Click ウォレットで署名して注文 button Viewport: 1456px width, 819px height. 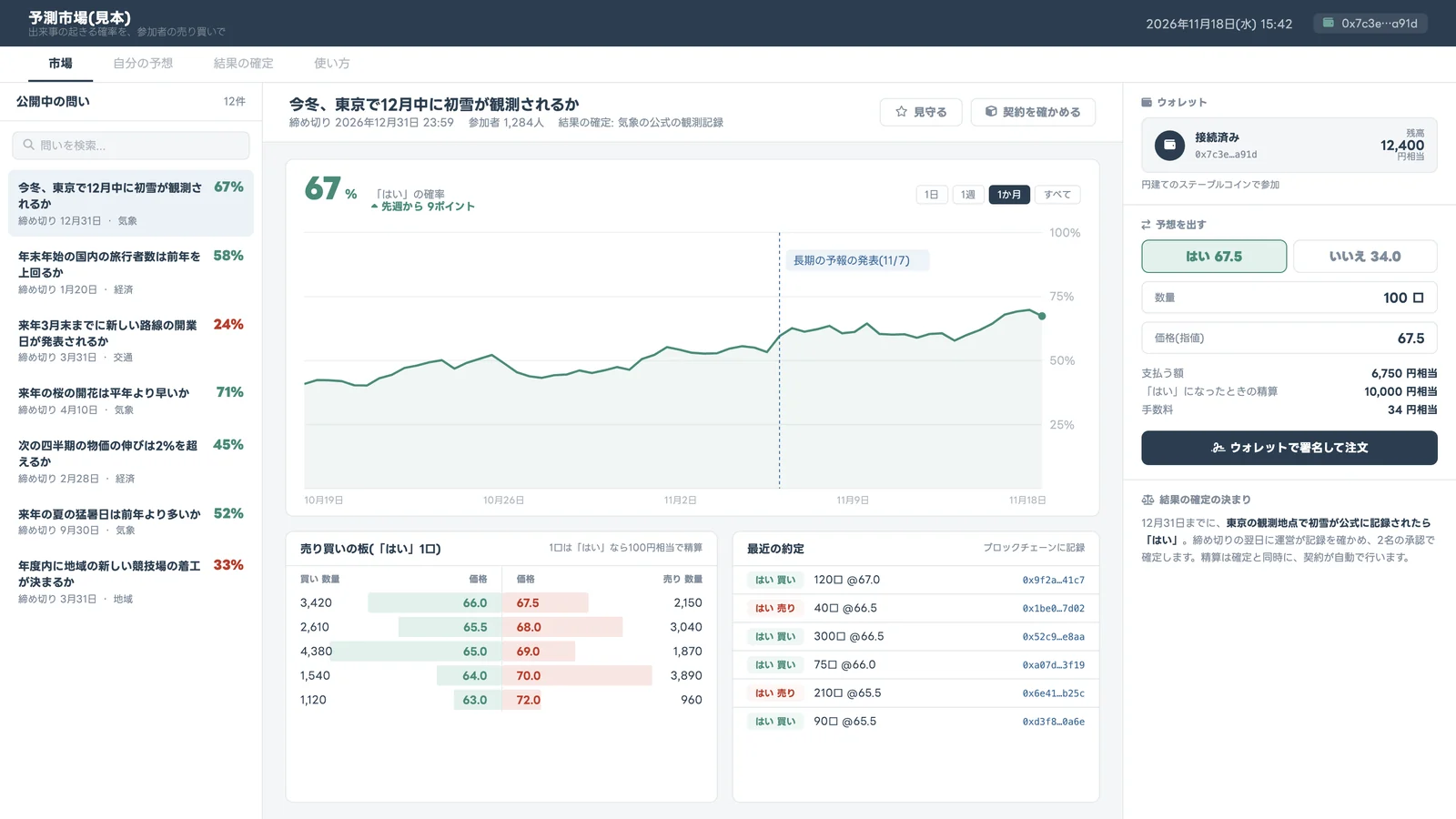1289,448
